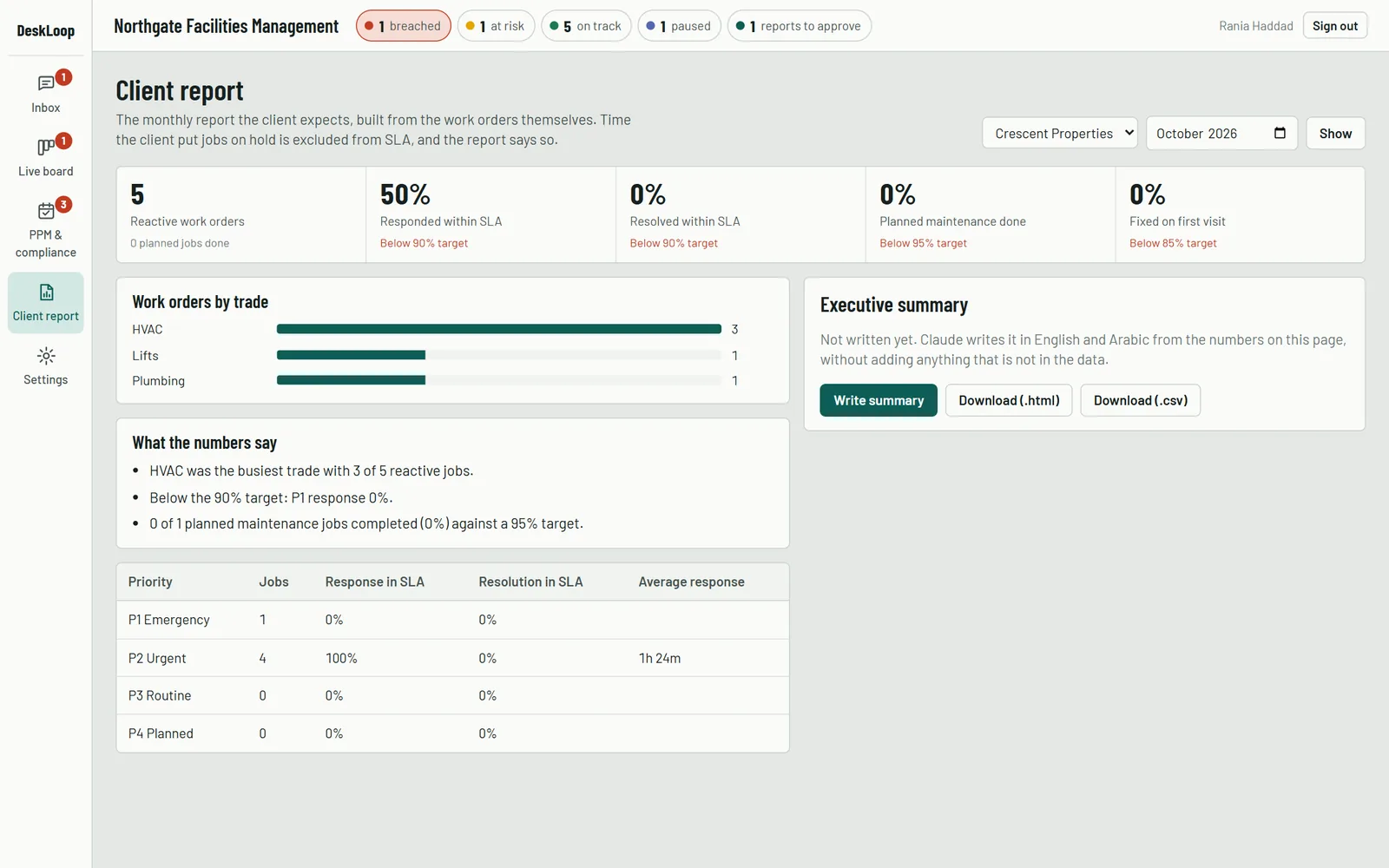Click the 50% Responded within SLA card

pyautogui.click(x=491, y=214)
